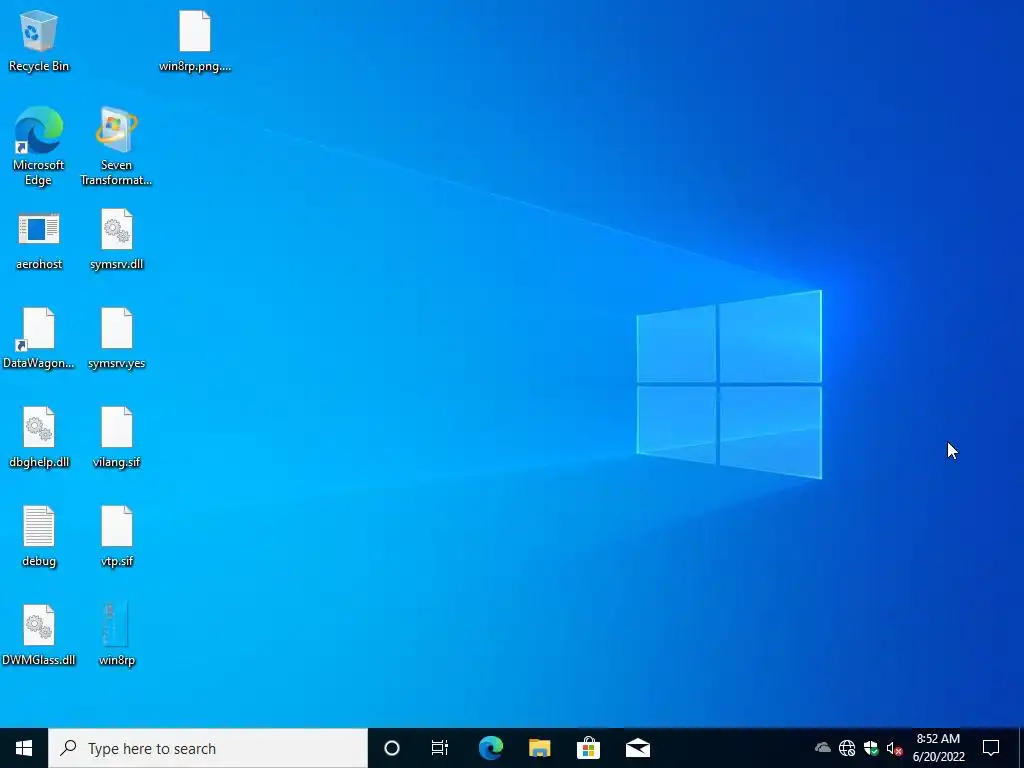Select the win8rp.png file on desktop
Screen dimensions: 1024x768
point(195,41)
